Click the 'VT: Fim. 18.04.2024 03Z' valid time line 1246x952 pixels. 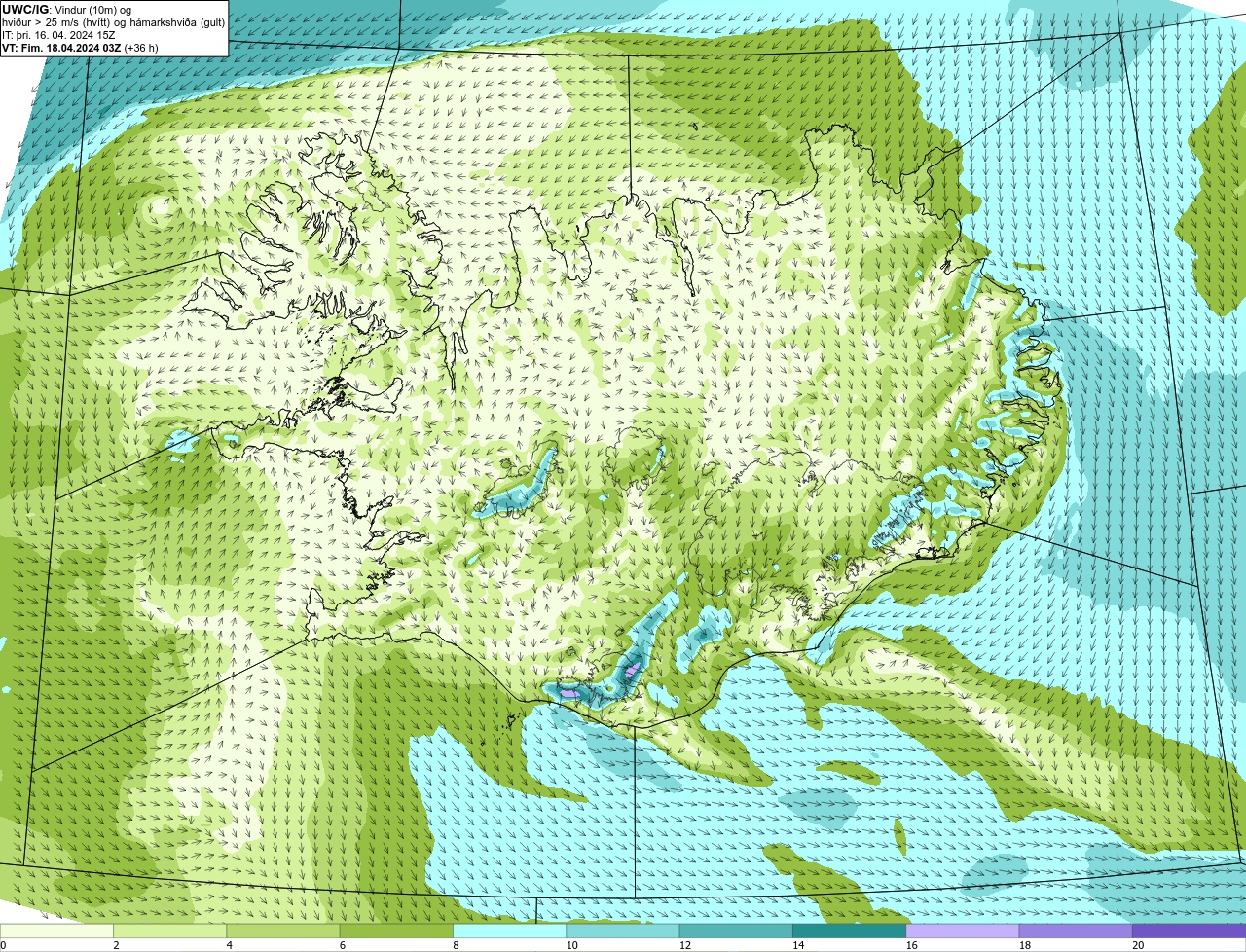pyautogui.click(x=80, y=48)
